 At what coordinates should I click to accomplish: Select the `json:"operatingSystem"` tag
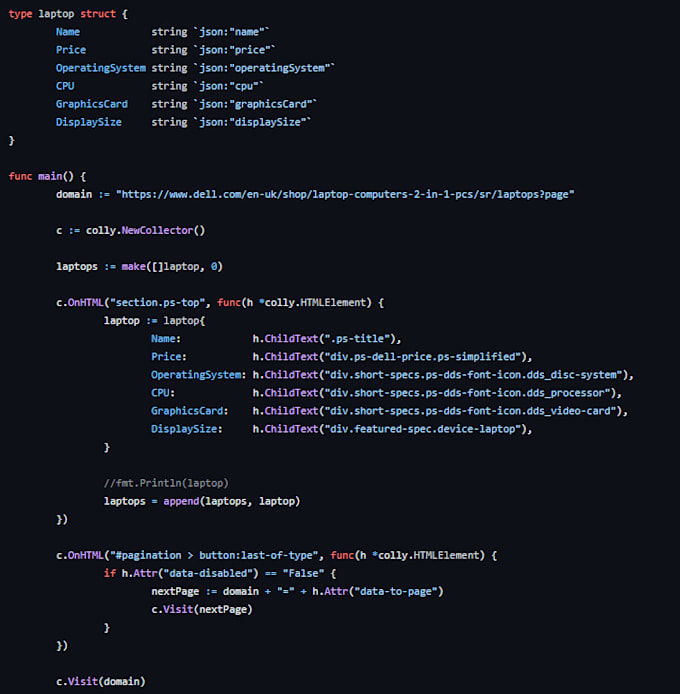coord(264,68)
